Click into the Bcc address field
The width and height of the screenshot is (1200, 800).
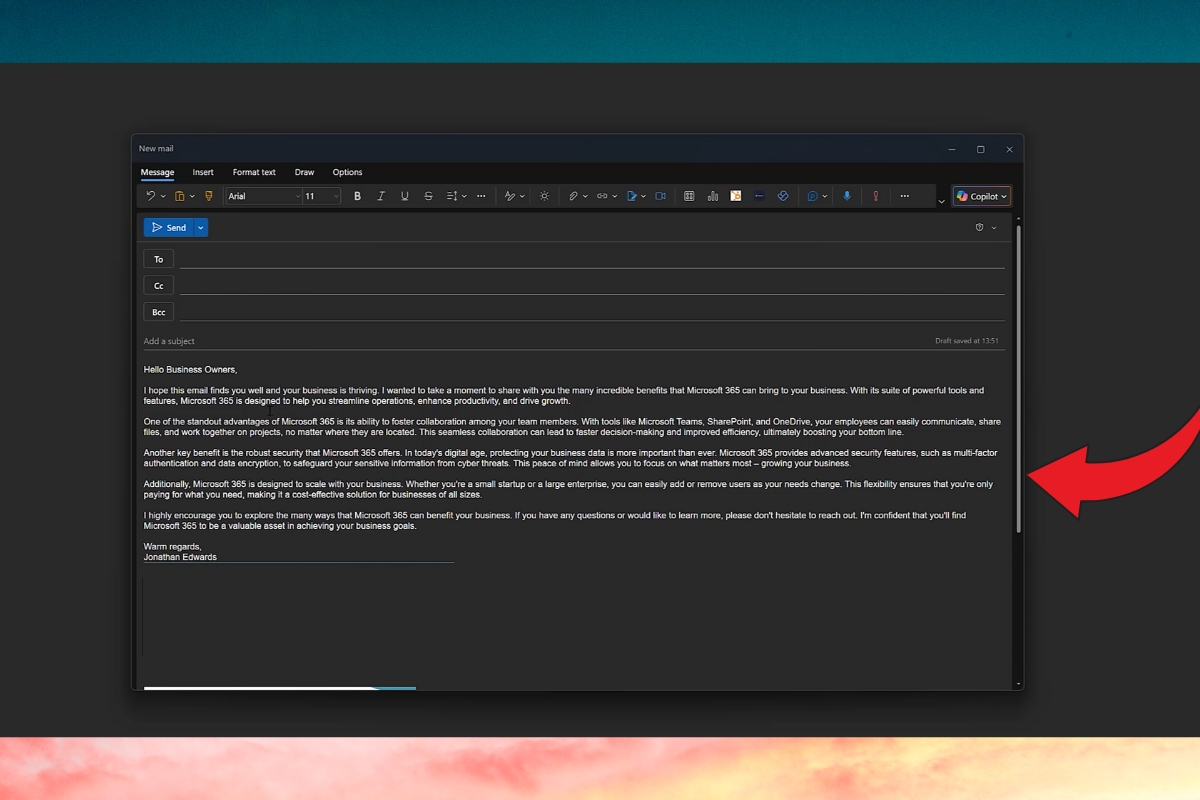[x=592, y=312]
